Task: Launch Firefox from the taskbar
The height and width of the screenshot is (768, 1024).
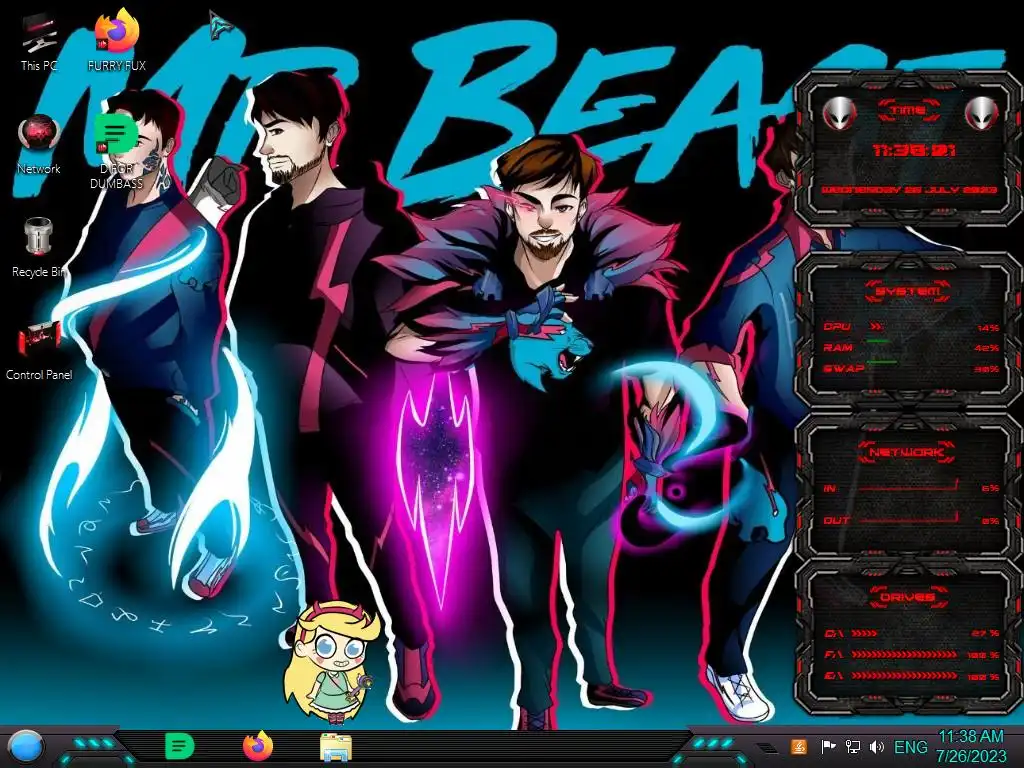Action: tap(258, 746)
